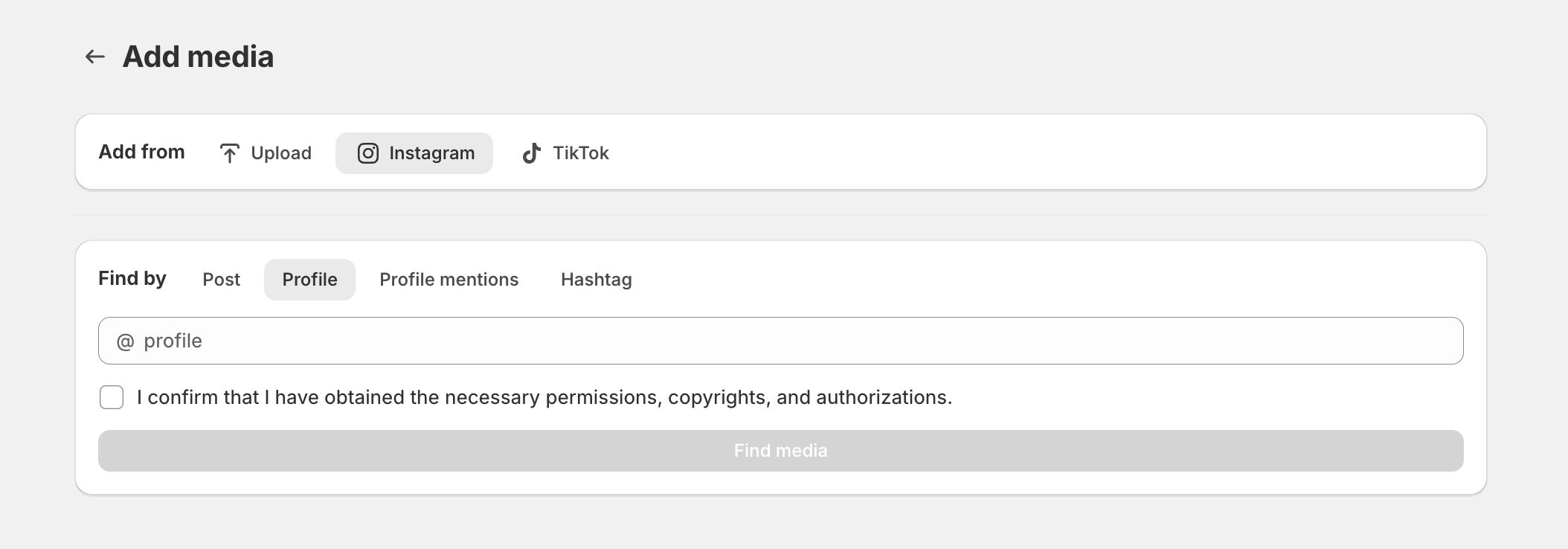Choose the Instagram source text
This screenshot has height=549, width=1568.
tap(431, 153)
